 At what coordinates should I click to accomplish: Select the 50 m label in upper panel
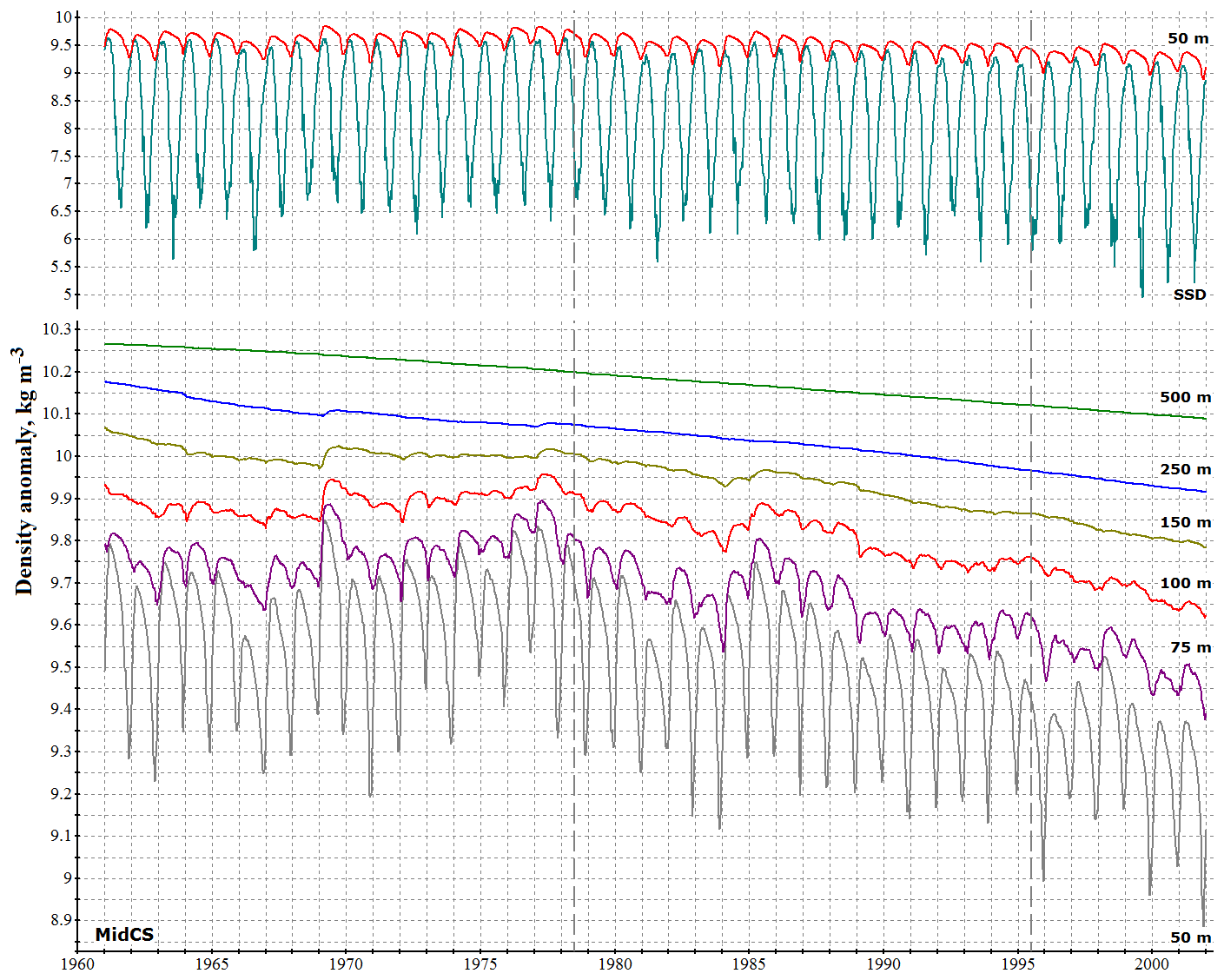coord(1188,38)
